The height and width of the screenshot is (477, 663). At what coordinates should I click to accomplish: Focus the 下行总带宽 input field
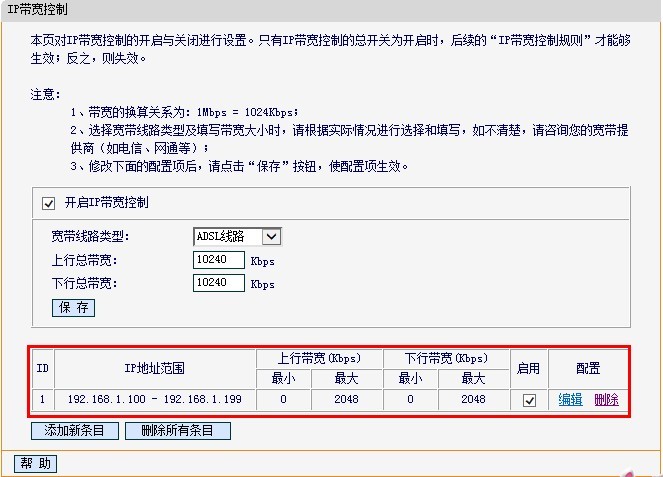pyautogui.click(x=219, y=283)
